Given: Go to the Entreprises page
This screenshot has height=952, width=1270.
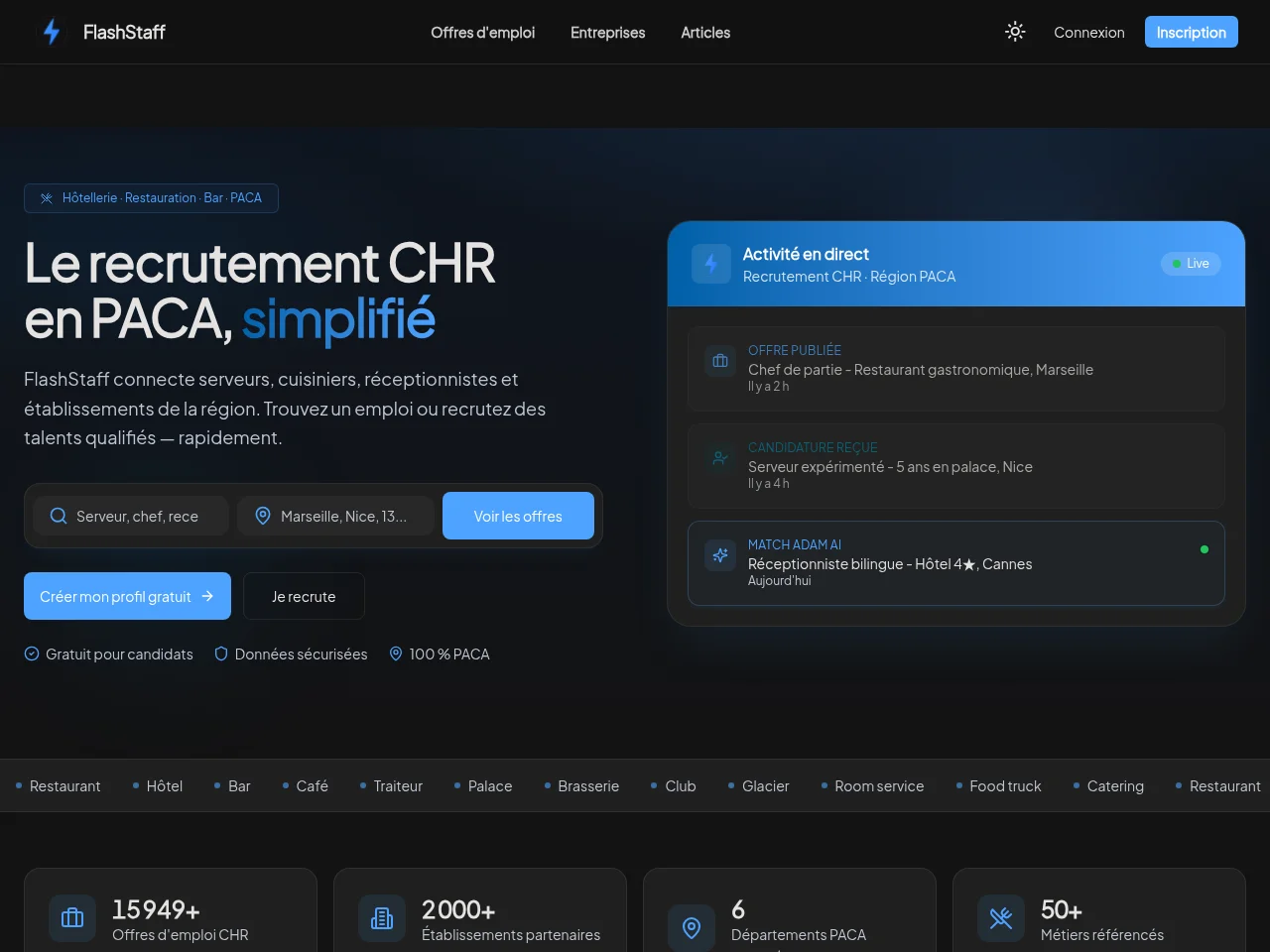Looking at the screenshot, I should (x=607, y=33).
